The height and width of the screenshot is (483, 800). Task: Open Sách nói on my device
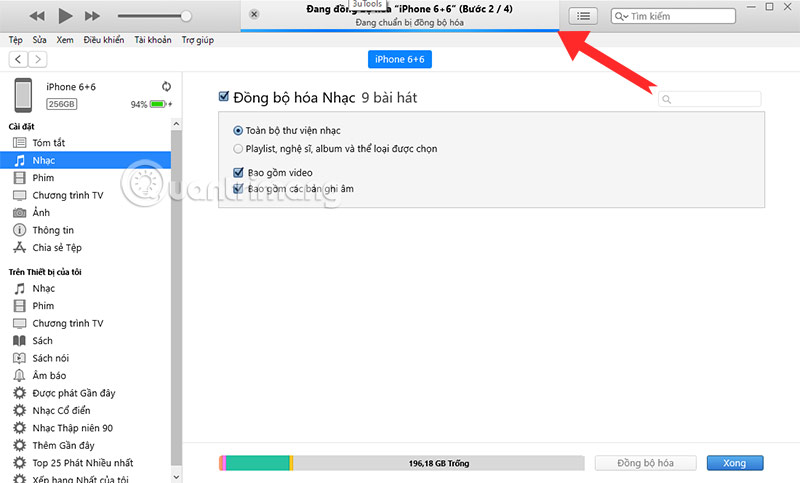(x=86, y=358)
